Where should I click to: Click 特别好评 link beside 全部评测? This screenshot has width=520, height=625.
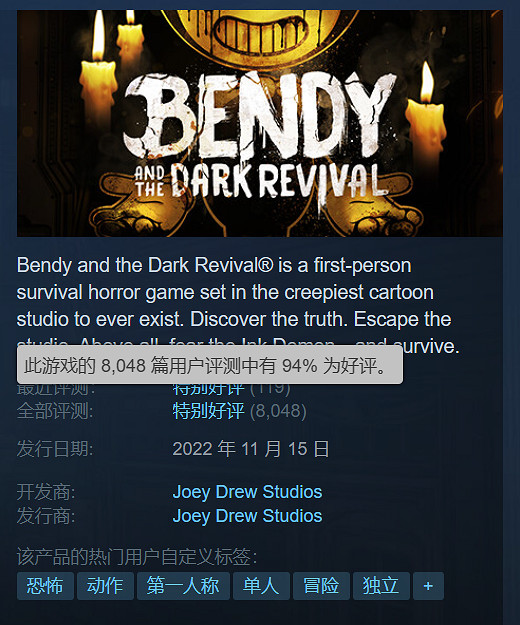tap(208, 411)
